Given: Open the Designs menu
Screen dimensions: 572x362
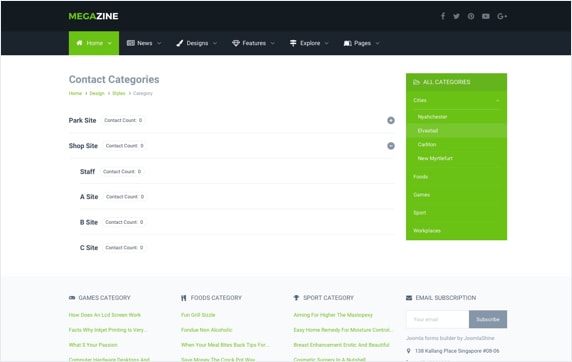Looking at the screenshot, I should pos(197,43).
